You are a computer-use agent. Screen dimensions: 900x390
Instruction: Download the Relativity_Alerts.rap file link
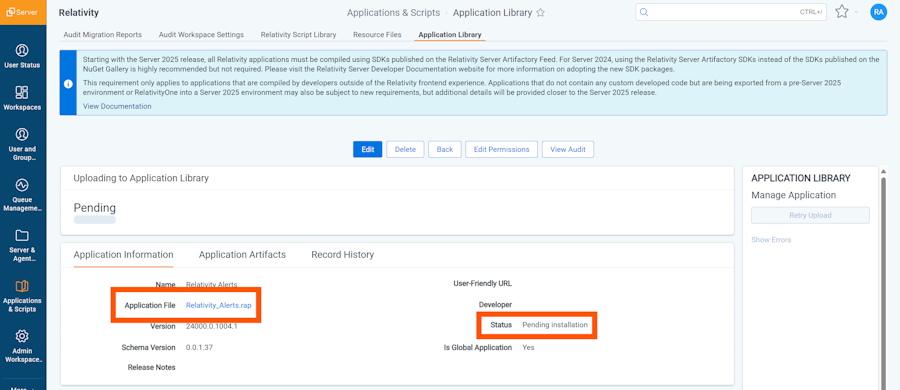click(x=219, y=306)
